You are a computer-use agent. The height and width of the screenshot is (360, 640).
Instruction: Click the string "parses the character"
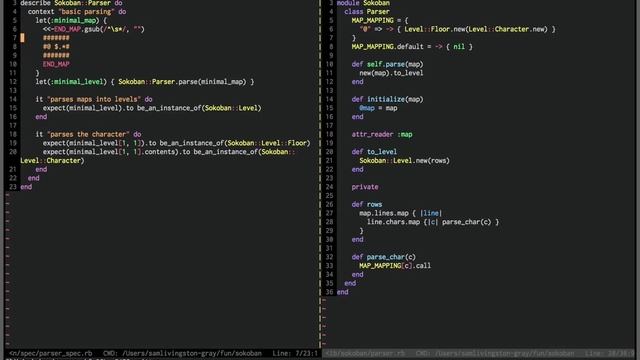click(x=88, y=134)
